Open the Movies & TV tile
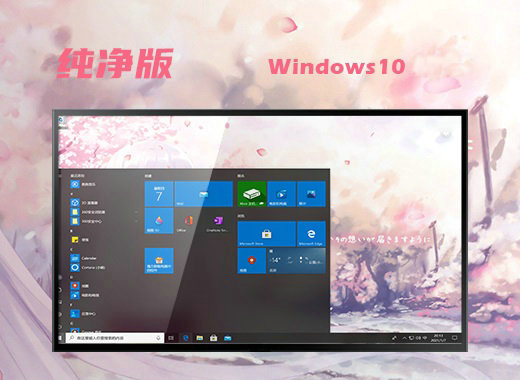The width and height of the screenshot is (520, 380). point(282,194)
